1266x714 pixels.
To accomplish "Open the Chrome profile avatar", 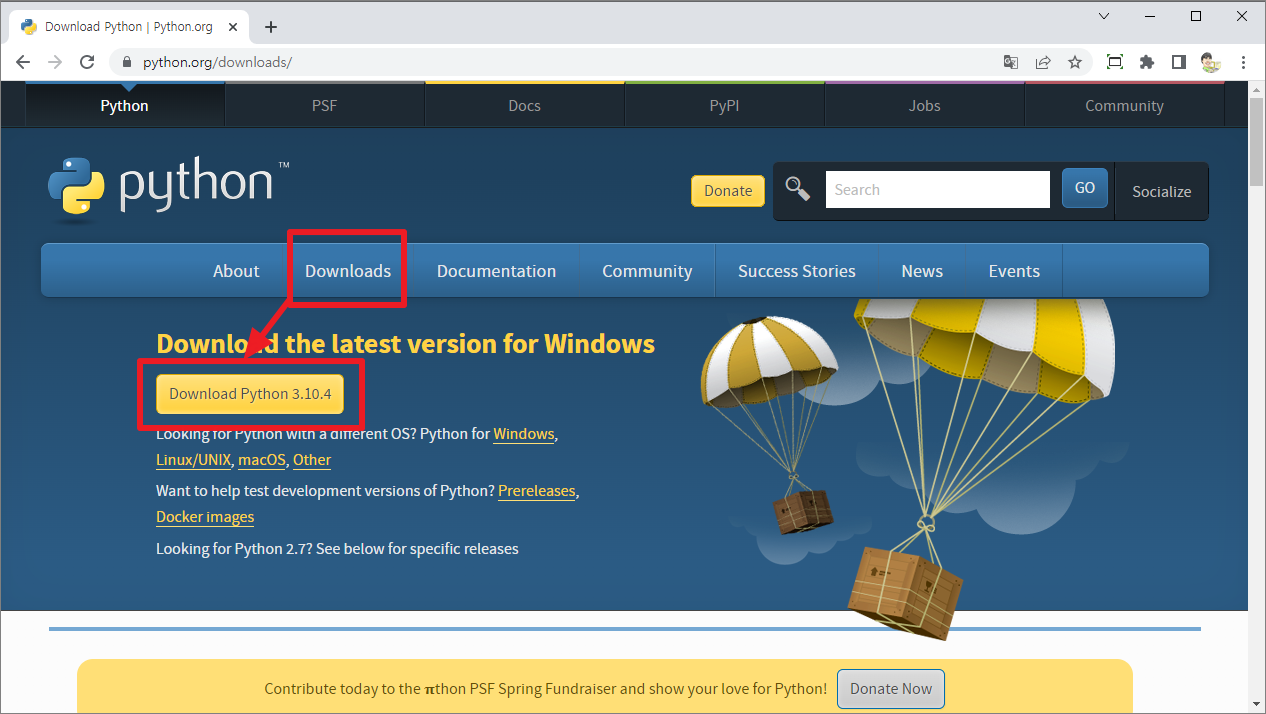I will pos(1211,62).
